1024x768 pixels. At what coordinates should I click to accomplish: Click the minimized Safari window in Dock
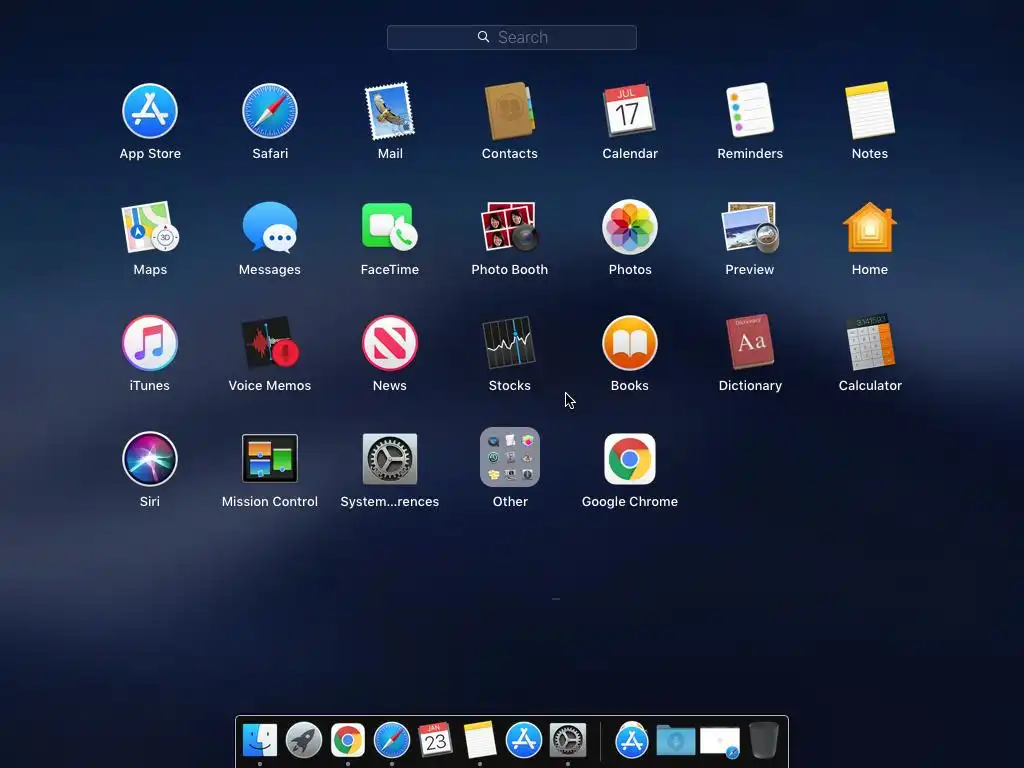tap(720, 743)
